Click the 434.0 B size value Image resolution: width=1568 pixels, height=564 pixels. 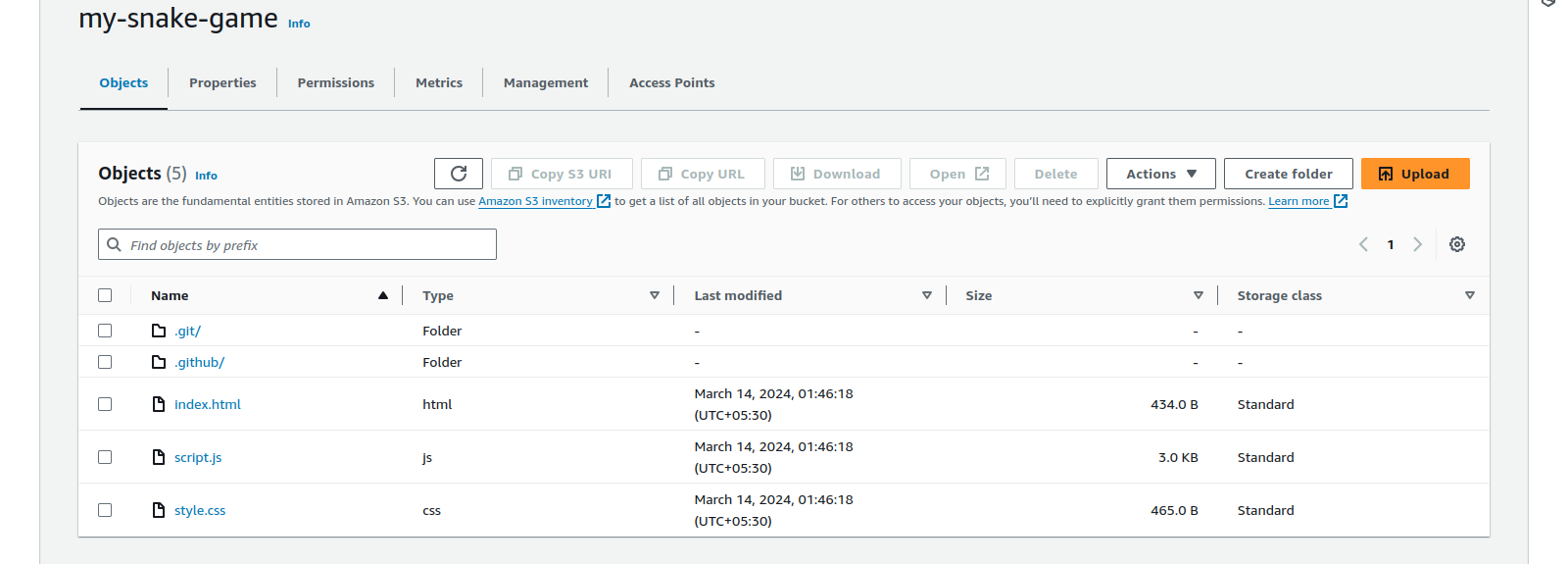coord(1174,404)
